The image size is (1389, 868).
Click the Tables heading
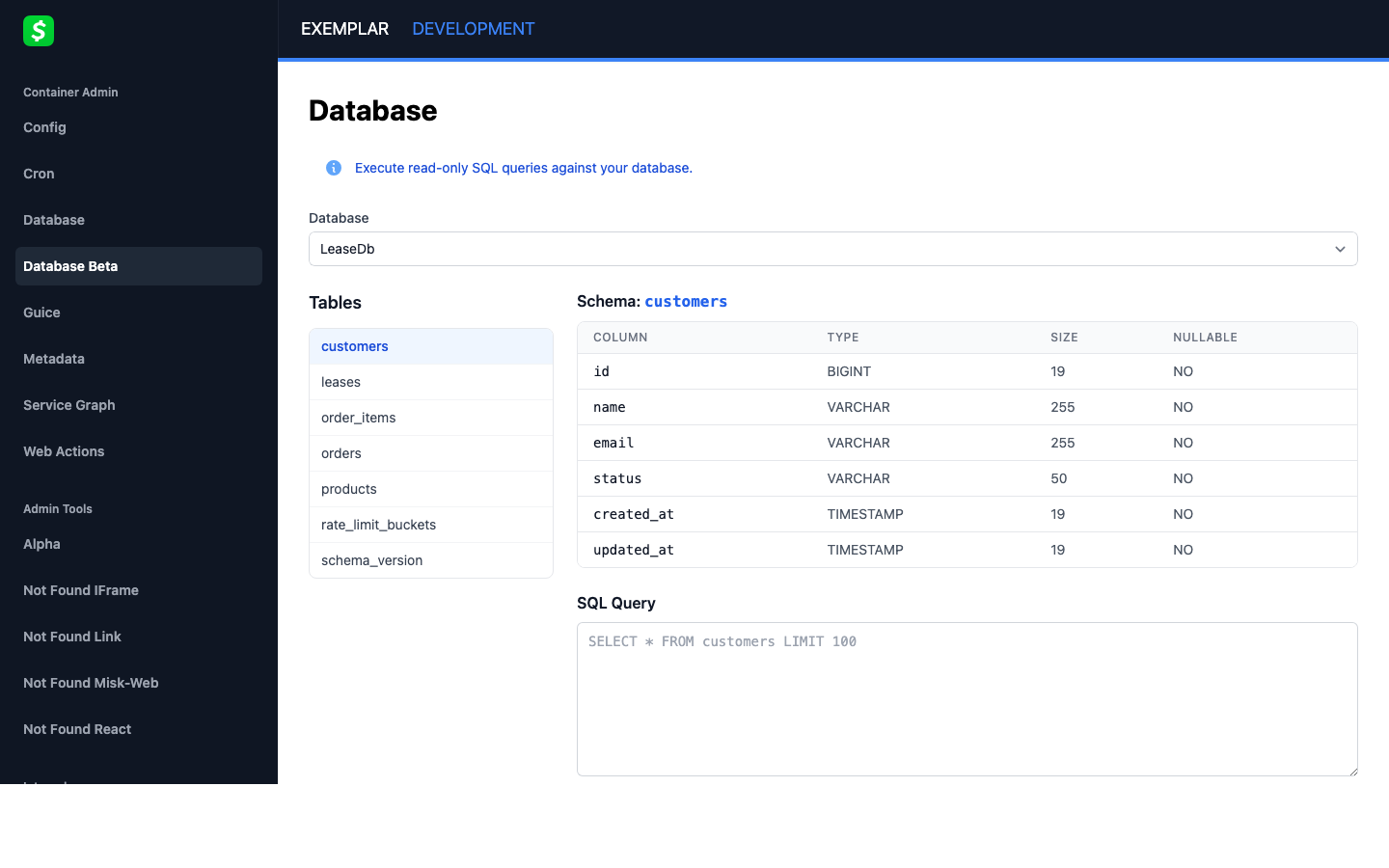pyautogui.click(x=335, y=303)
